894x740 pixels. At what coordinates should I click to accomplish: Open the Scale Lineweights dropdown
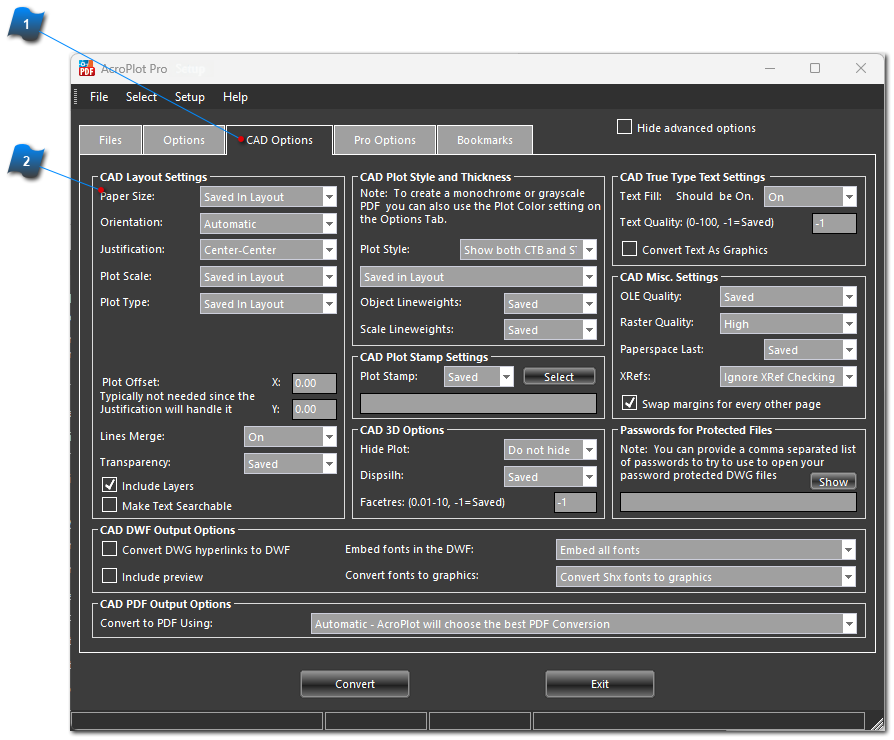(550, 330)
